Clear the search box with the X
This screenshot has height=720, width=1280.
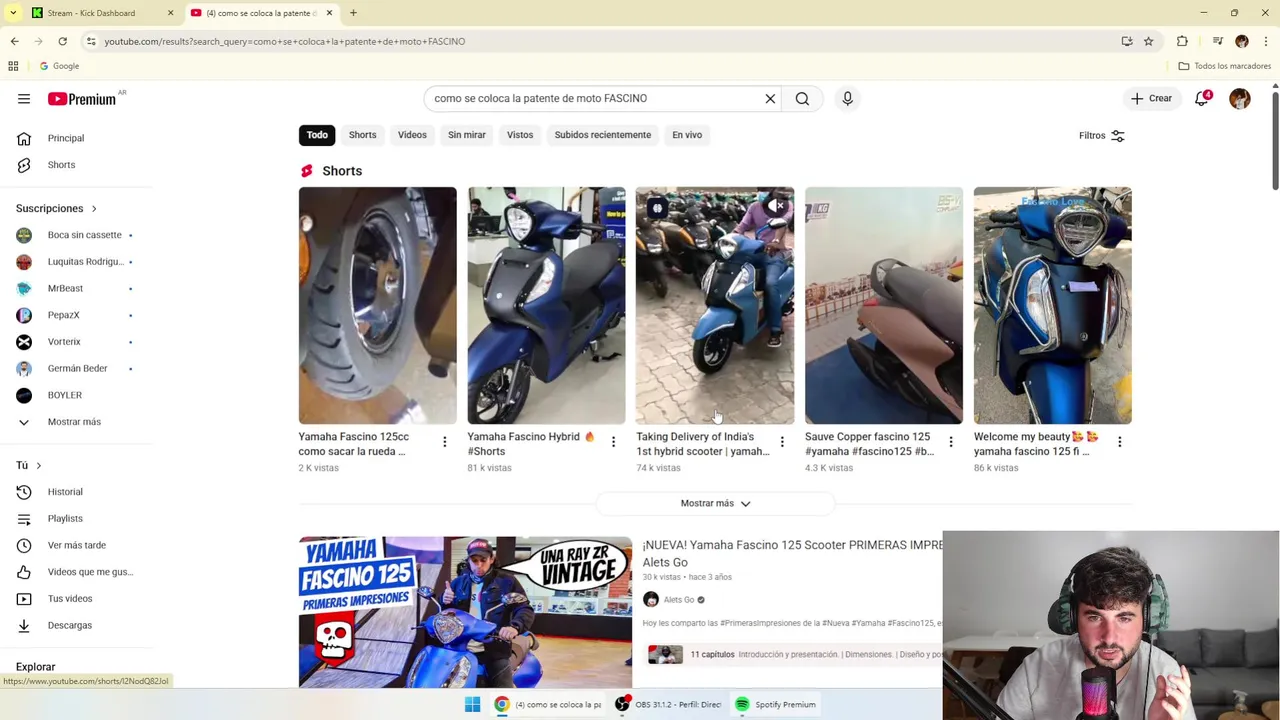click(x=770, y=98)
